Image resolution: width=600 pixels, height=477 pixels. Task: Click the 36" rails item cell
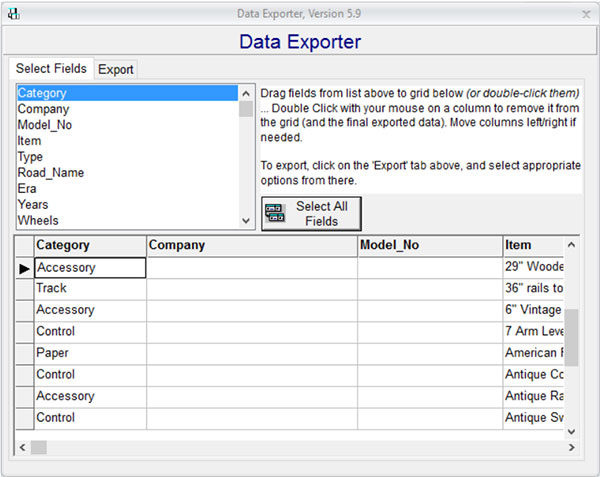coord(533,288)
